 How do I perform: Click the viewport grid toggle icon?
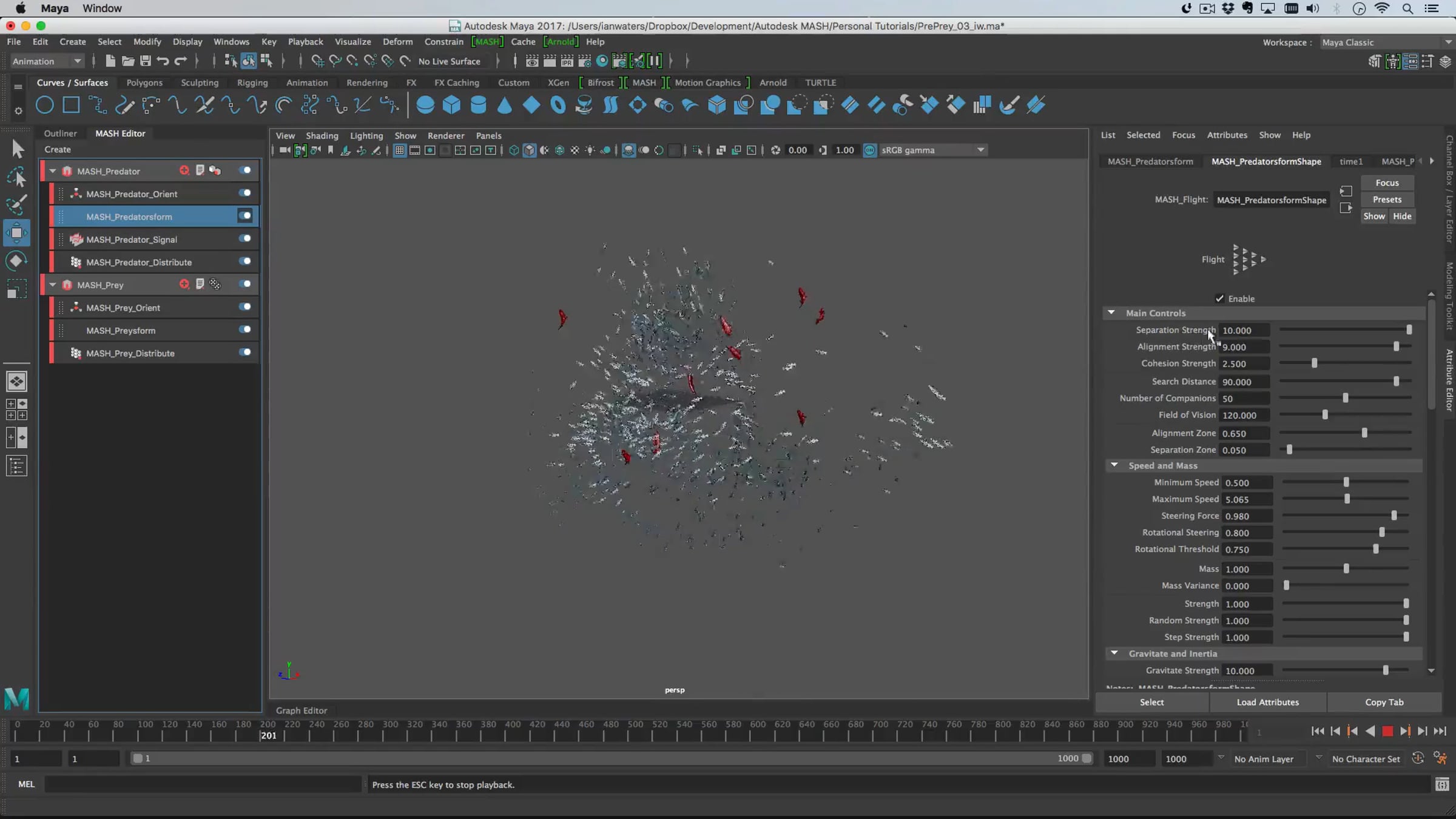(400, 150)
